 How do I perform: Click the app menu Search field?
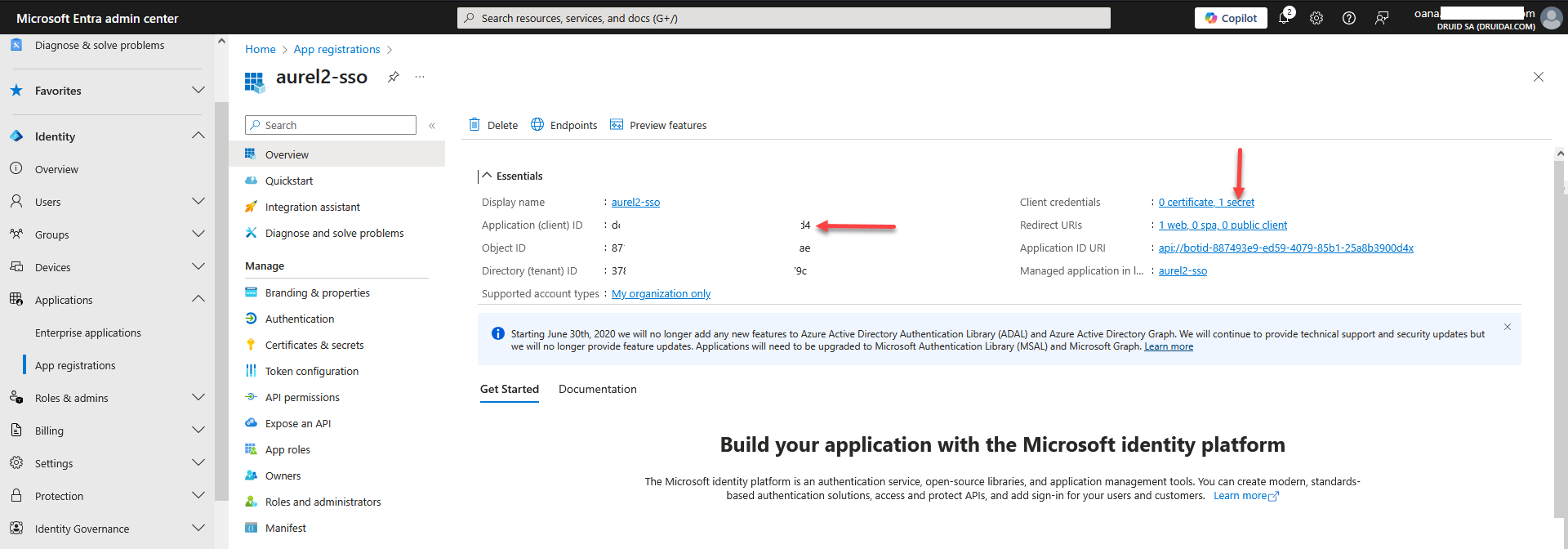[331, 125]
